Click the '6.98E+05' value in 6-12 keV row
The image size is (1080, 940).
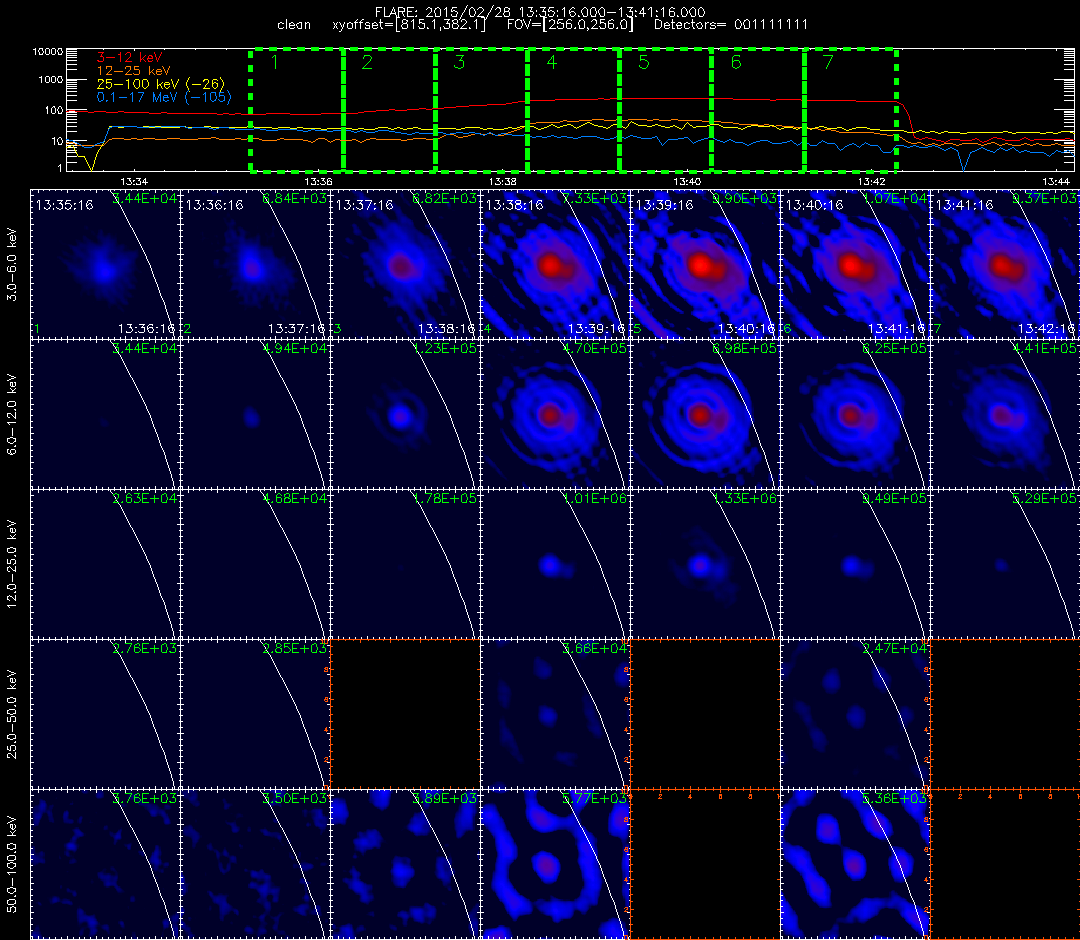(745, 348)
